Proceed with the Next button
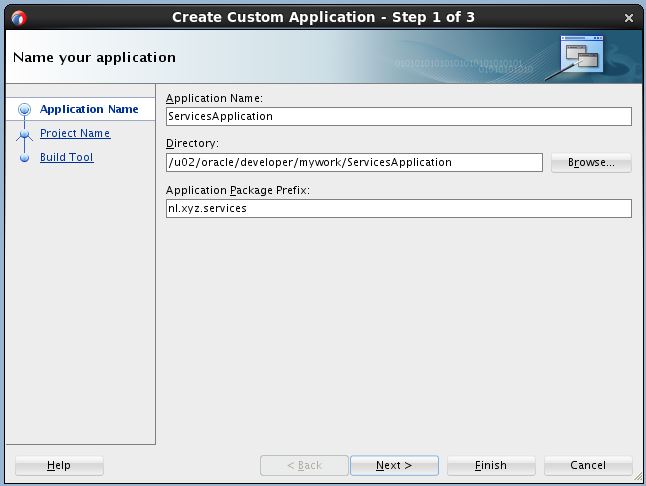646x486 pixels. 393,465
